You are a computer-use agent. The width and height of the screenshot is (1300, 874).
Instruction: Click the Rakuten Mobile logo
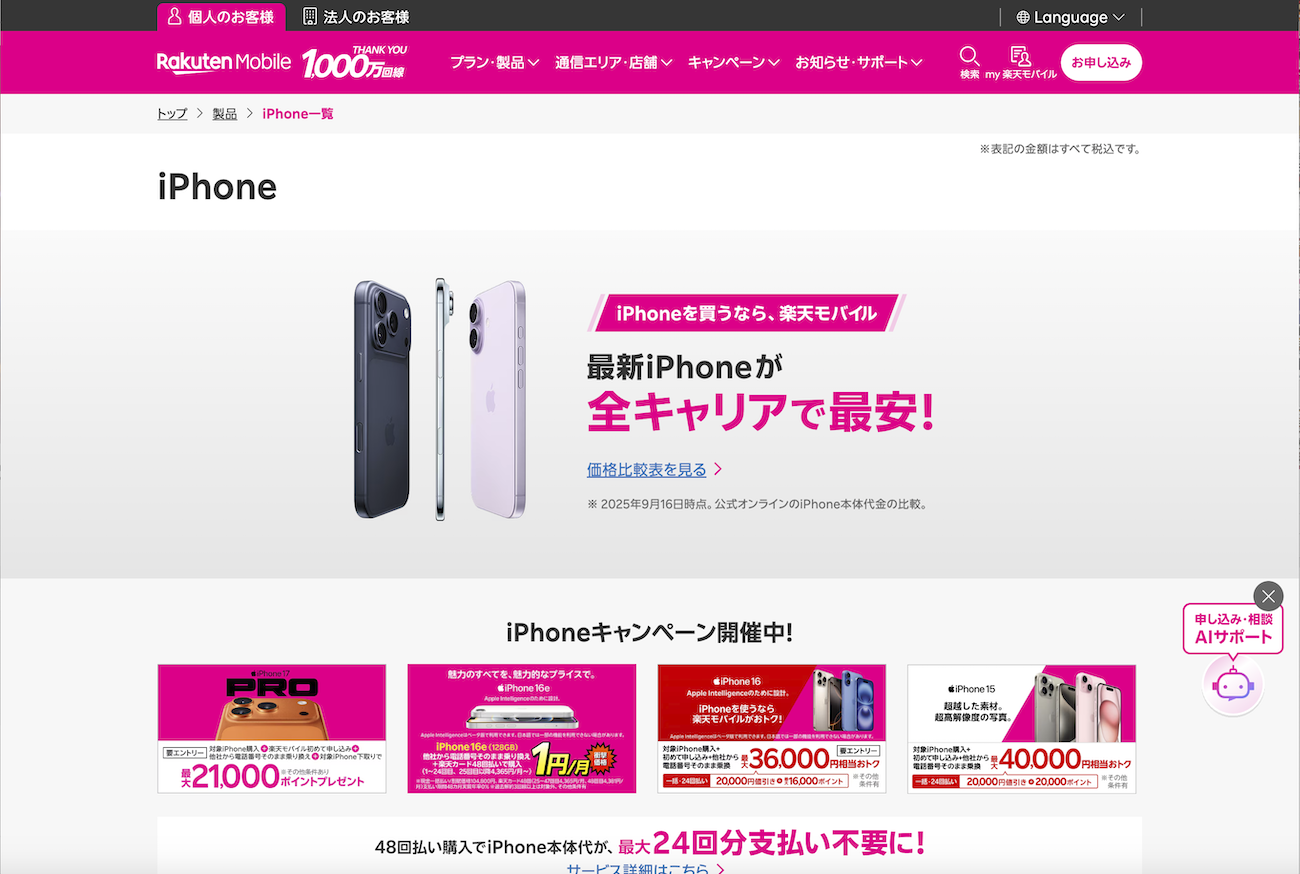click(224, 62)
